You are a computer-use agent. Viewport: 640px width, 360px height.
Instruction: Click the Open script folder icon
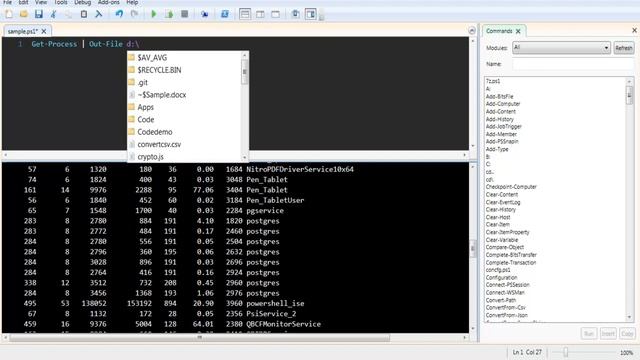pos(24,14)
